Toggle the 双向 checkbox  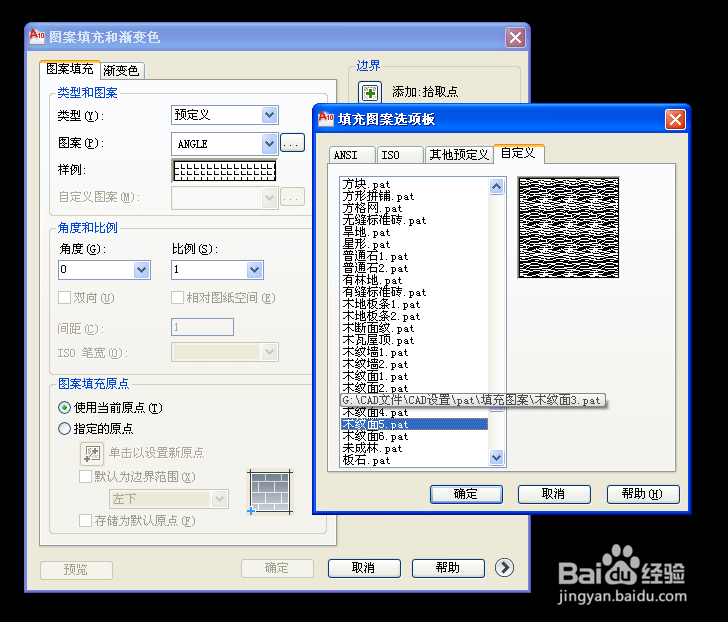64,298
